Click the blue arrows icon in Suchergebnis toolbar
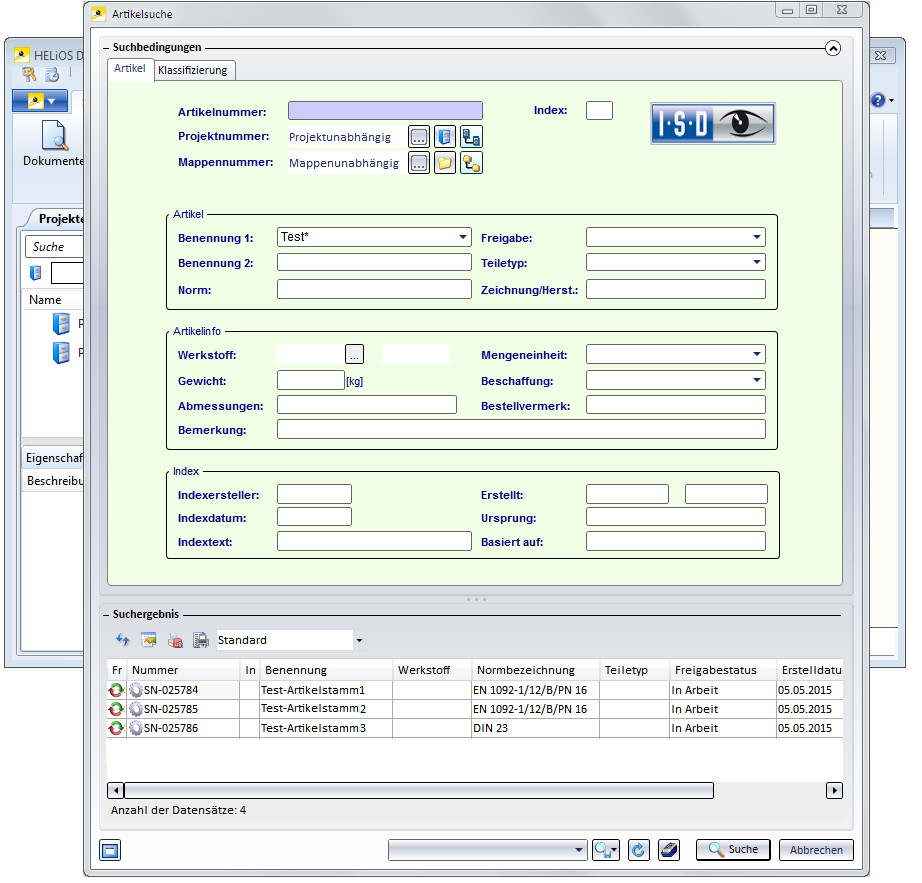 click(x=123, y=640)
